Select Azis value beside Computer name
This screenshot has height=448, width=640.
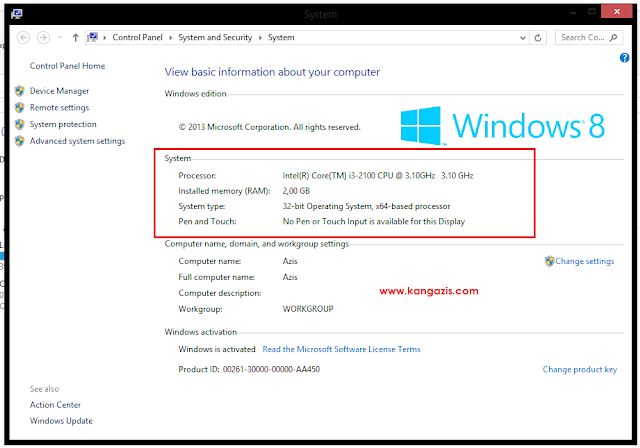pos(290,261)
